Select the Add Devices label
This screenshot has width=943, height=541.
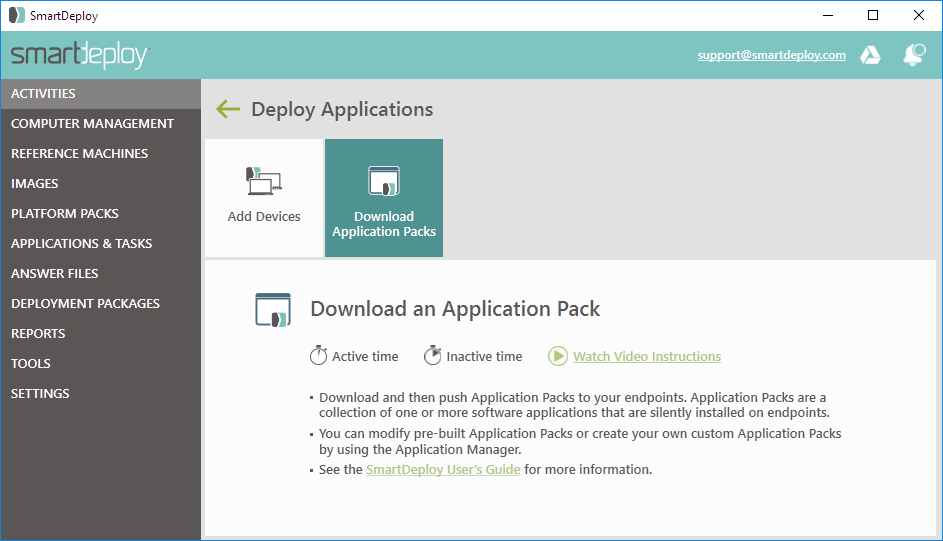[264, 216]
